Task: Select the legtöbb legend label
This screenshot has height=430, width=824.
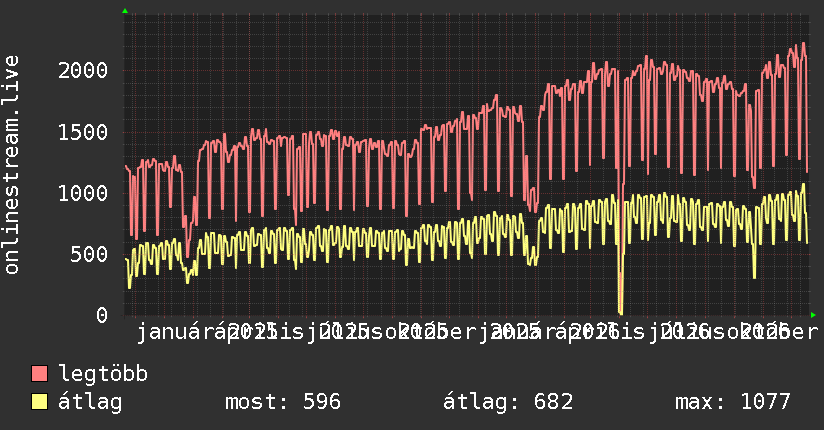Action: pyautogui.click(x=103, y=373)
